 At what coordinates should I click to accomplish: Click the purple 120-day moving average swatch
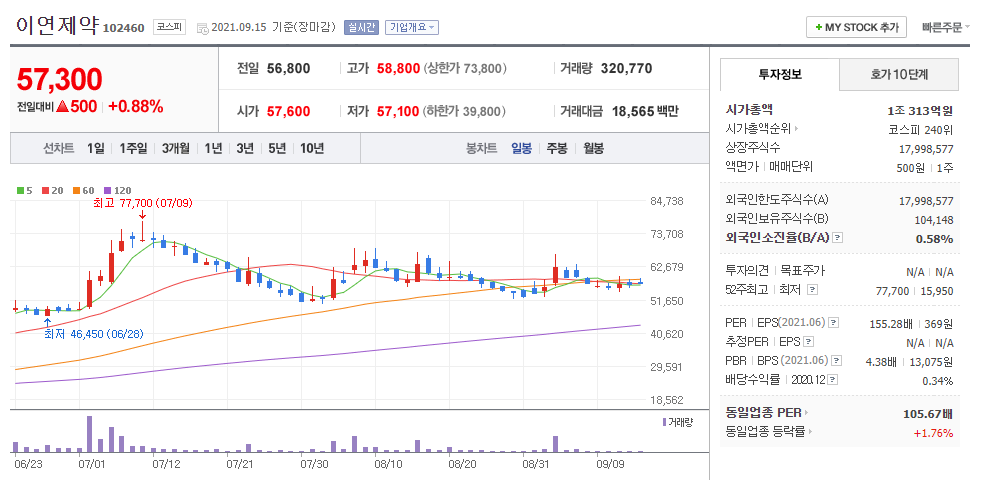[107, 190]
